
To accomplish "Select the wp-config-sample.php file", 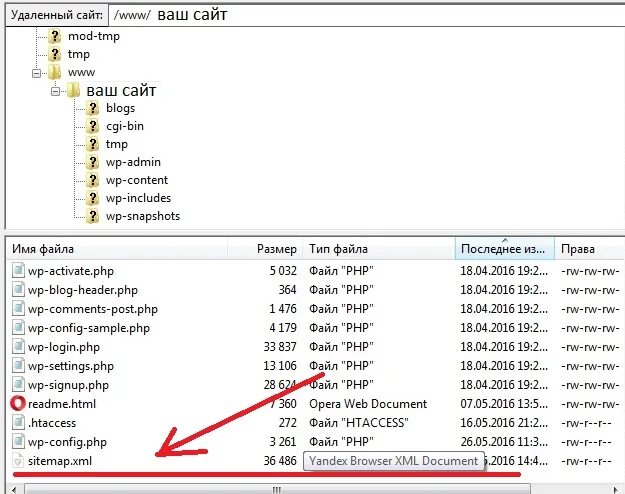I will click(89, 328).
